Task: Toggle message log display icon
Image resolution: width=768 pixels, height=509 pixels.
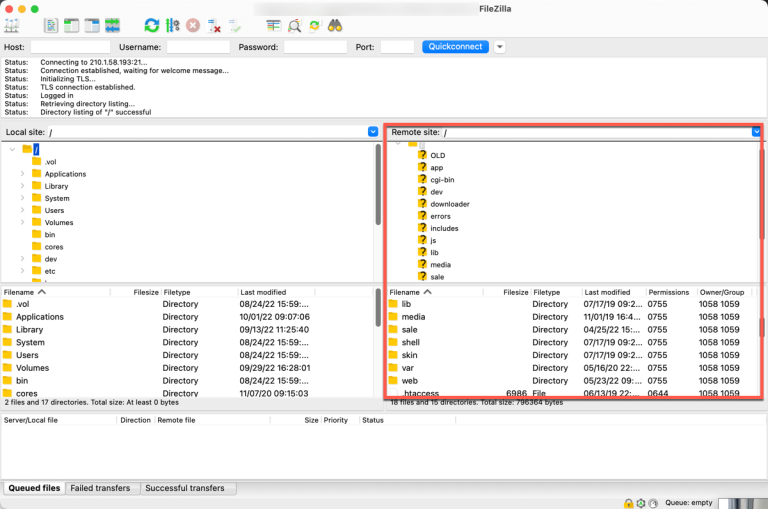Action: tap(50, 25)
